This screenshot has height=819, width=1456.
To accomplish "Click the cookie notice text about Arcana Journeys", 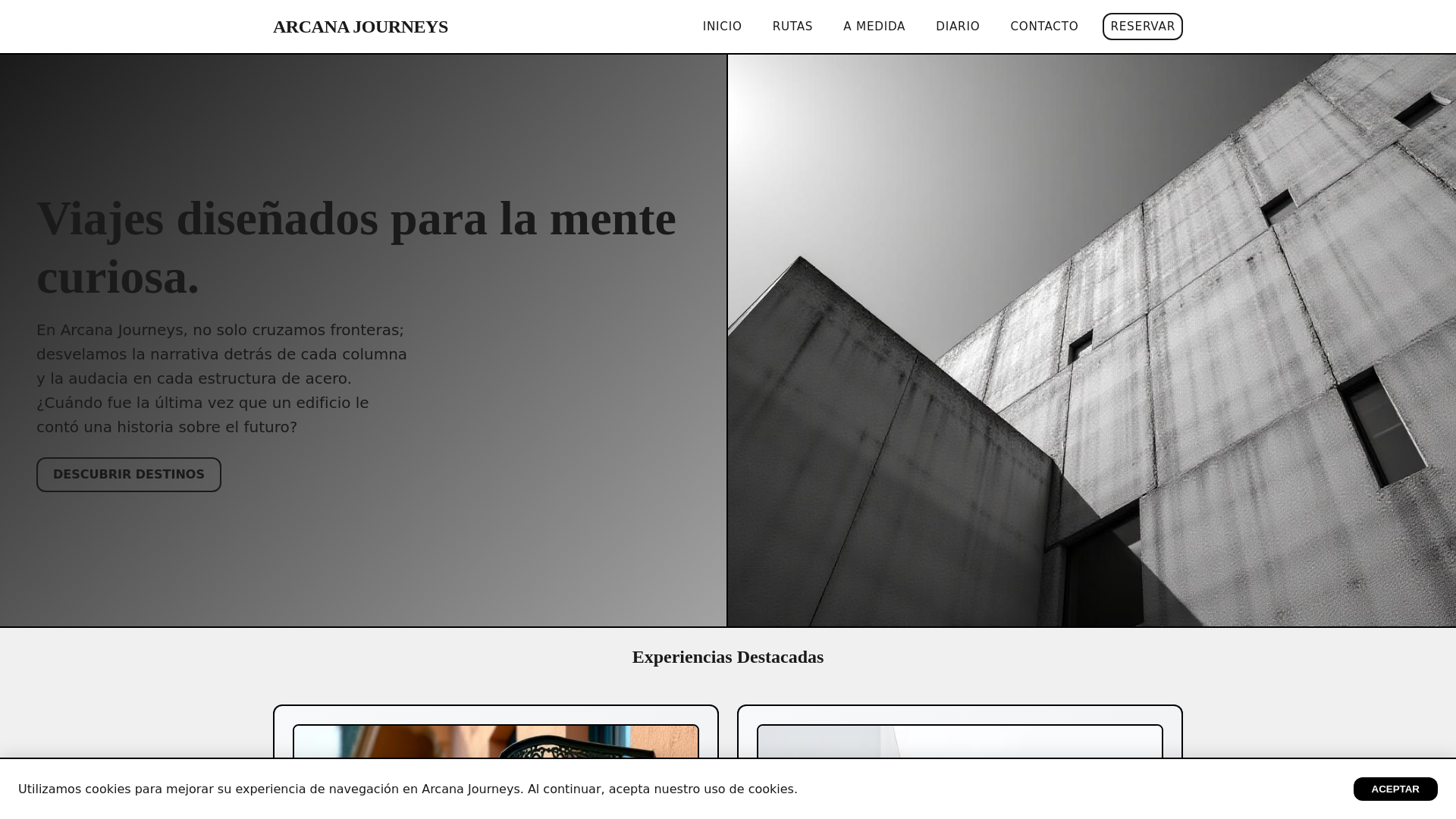I will tap(408, 789).
